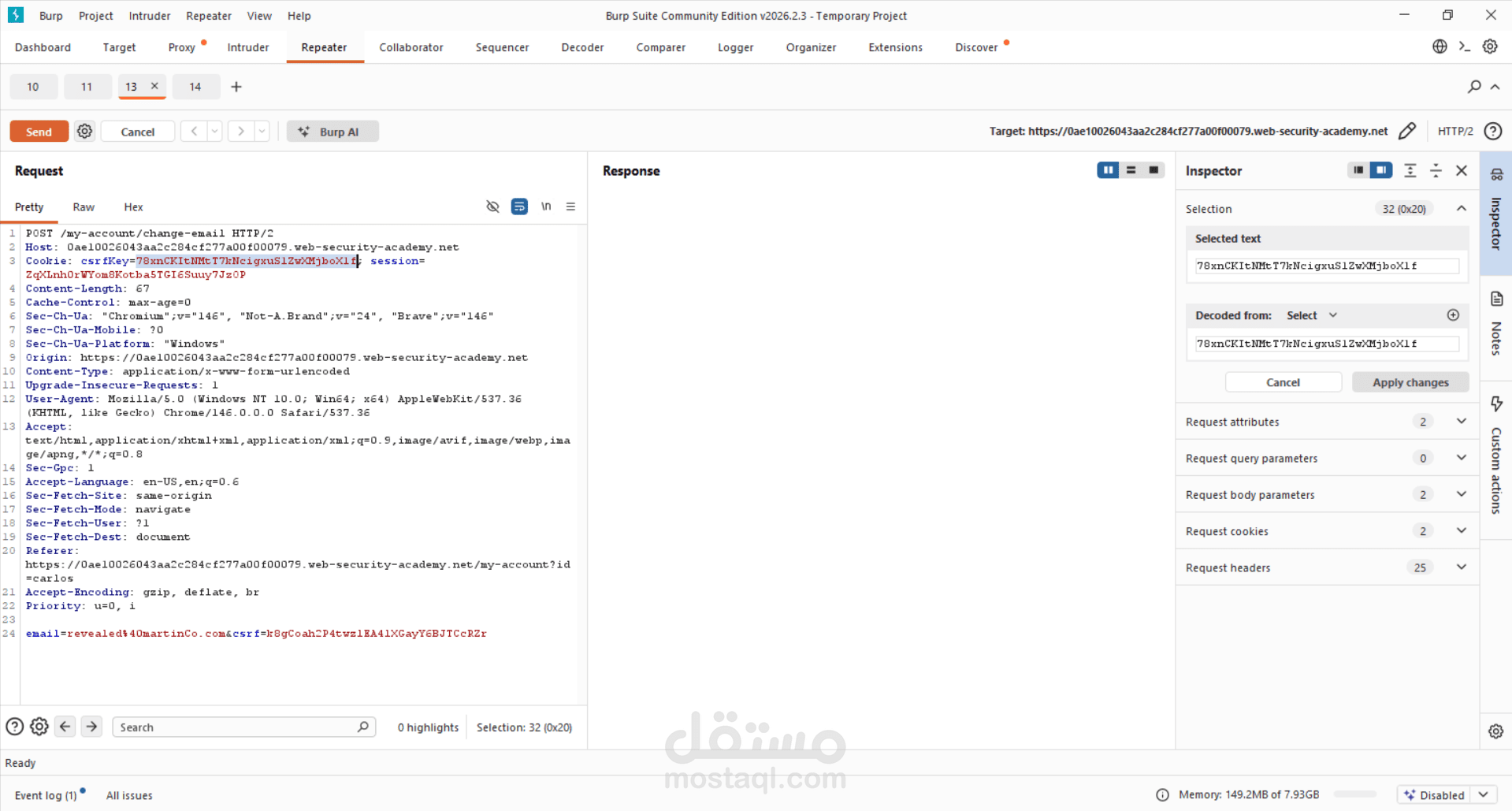Set side-by-side request/response layout
1512x811 pixels.
tap(1108, 170)
